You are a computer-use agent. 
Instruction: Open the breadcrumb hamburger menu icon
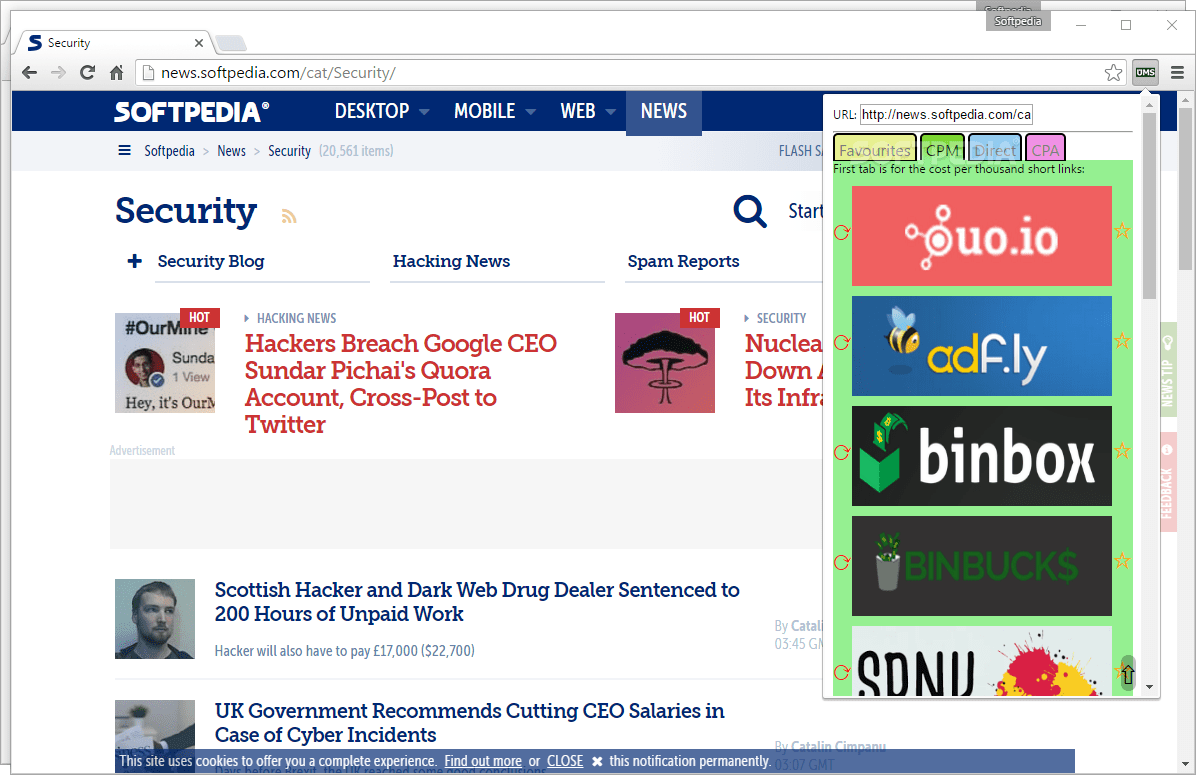(124, 150)
